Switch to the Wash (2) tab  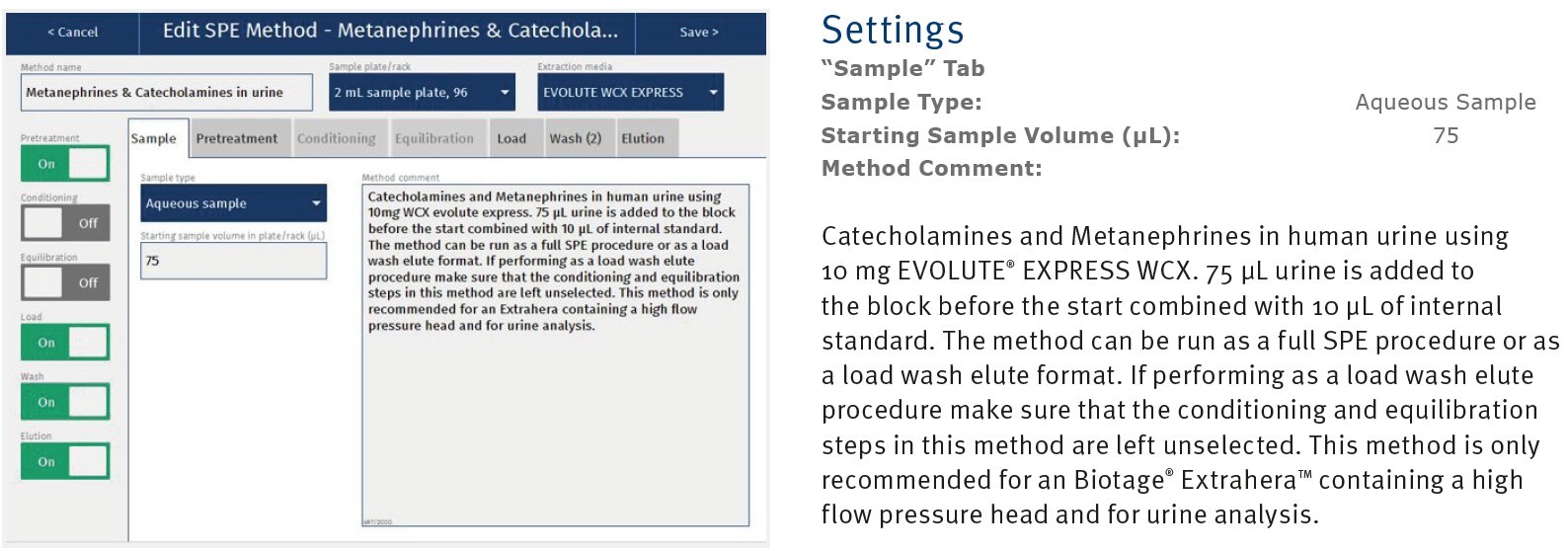coord(576,139)
